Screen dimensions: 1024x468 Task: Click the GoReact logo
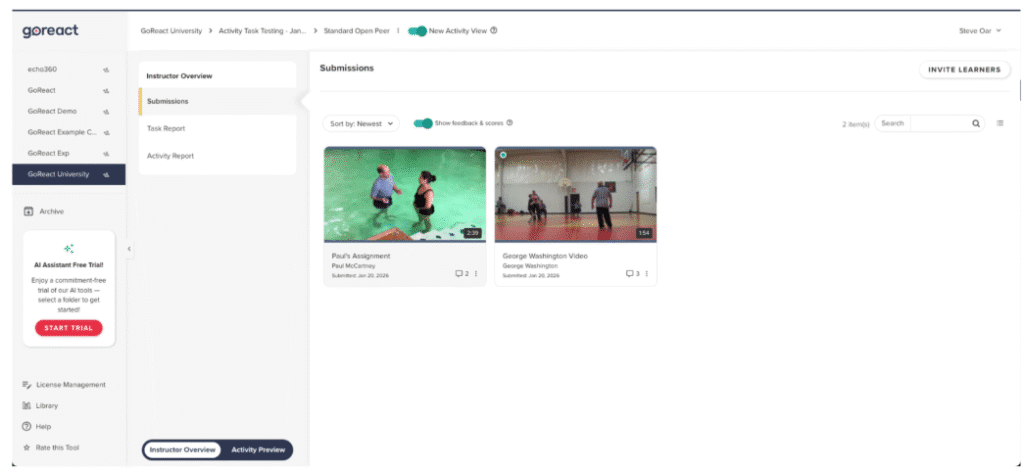(x=50, y=31)
